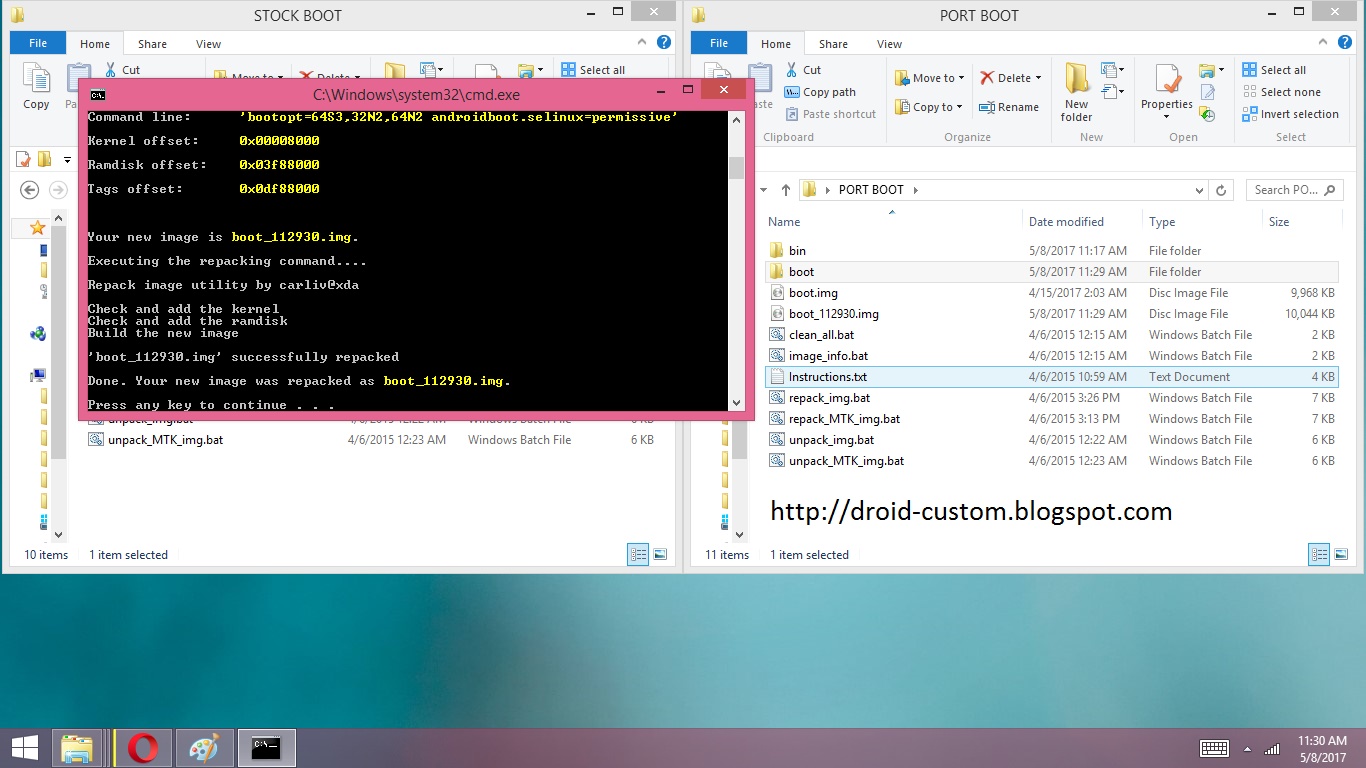Open the address bar history dropdown

[1198, 189]
